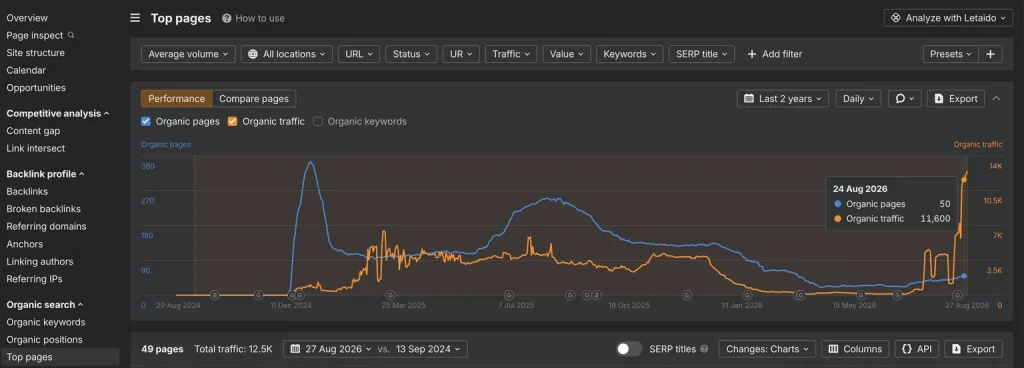
Task: Open the Analyze with Letaido dropdown
Action: click(948, 18)
